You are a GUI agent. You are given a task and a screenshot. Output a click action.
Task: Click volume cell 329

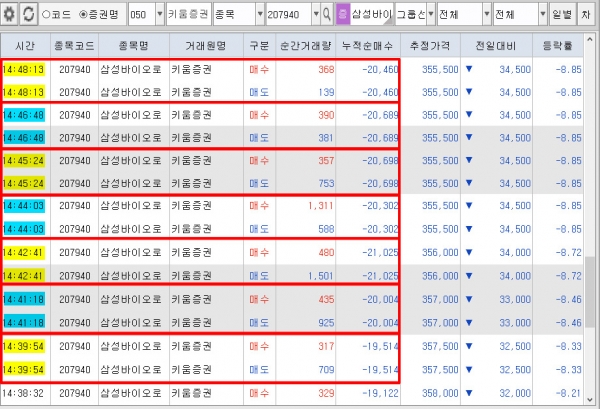coord(326,393)
